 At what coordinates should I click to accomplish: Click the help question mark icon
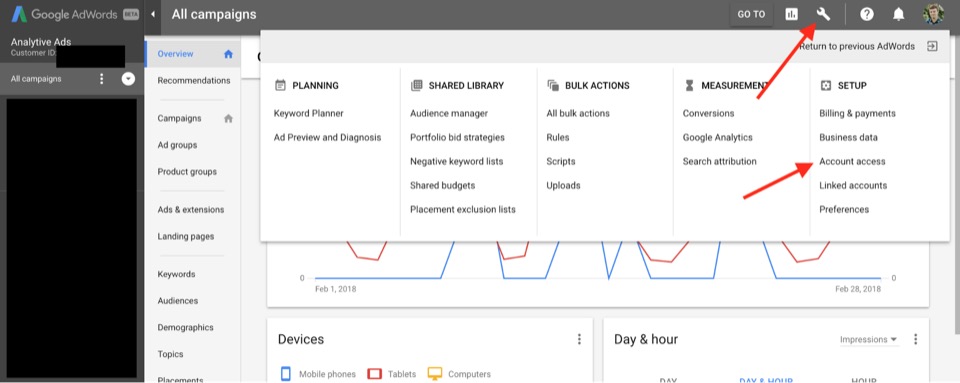(866, 14)
